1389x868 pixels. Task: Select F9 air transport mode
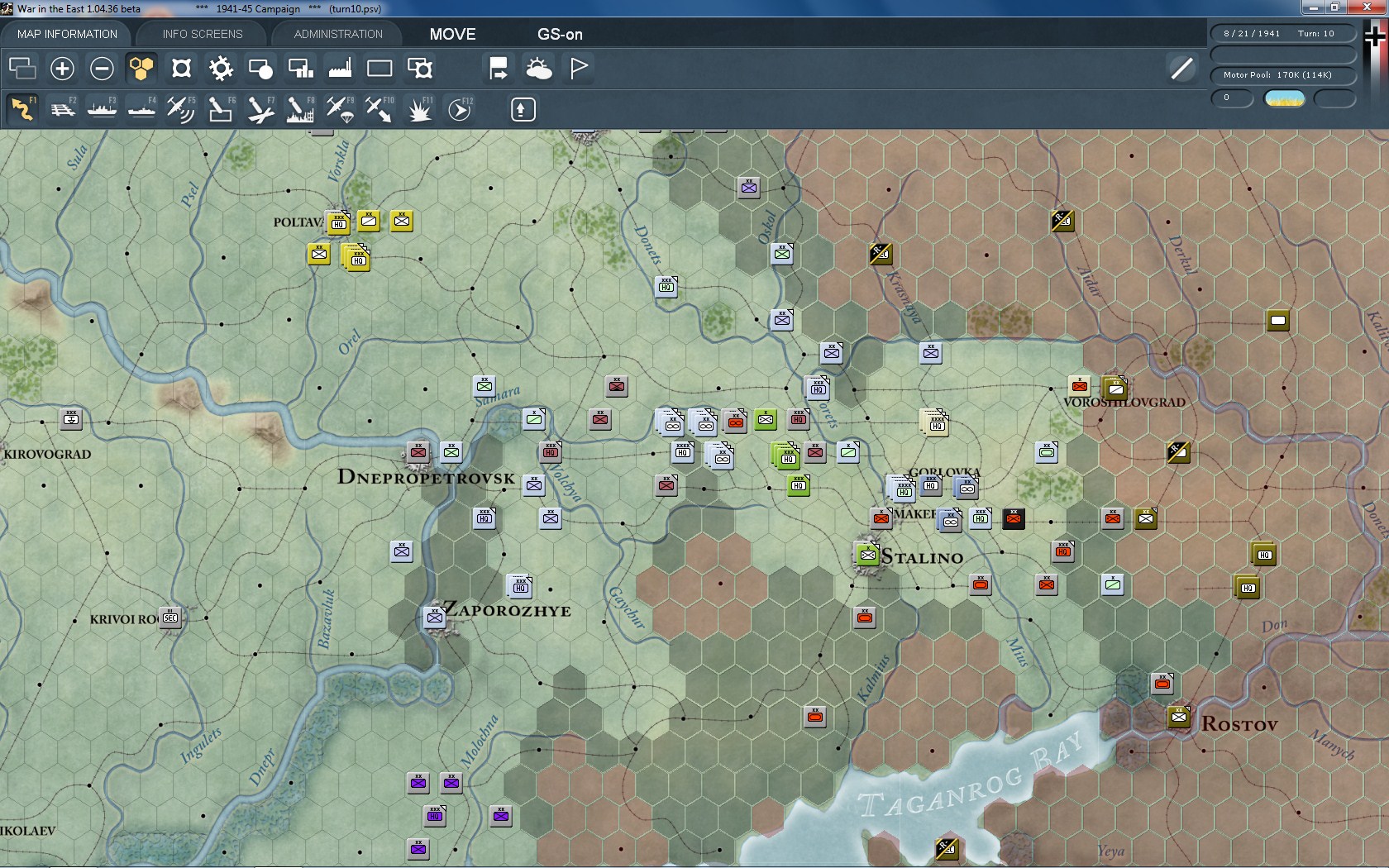coord(340,109)
